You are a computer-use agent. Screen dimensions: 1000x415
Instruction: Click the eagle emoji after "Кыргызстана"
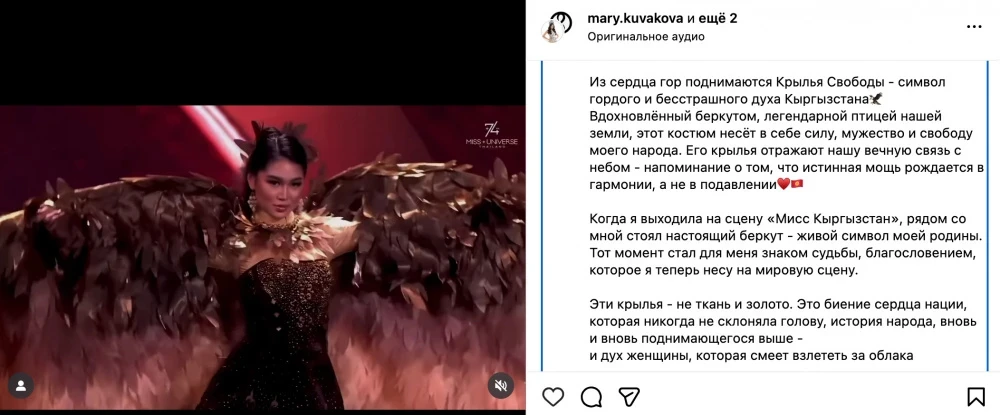876,99
